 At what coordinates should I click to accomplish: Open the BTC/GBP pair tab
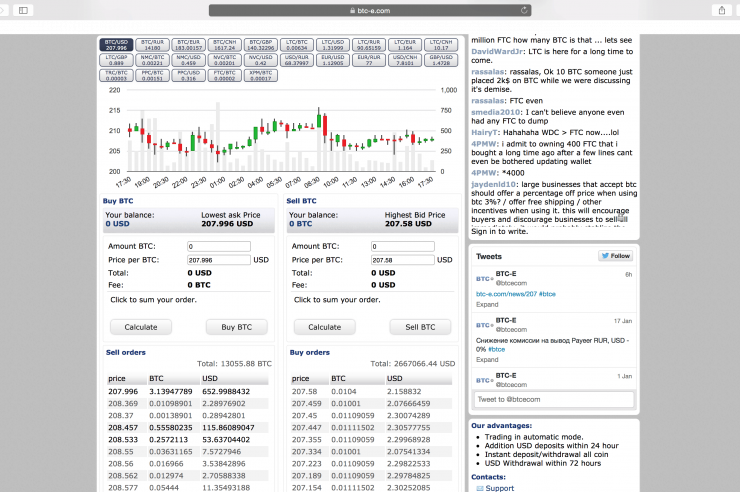click(261, 45)
